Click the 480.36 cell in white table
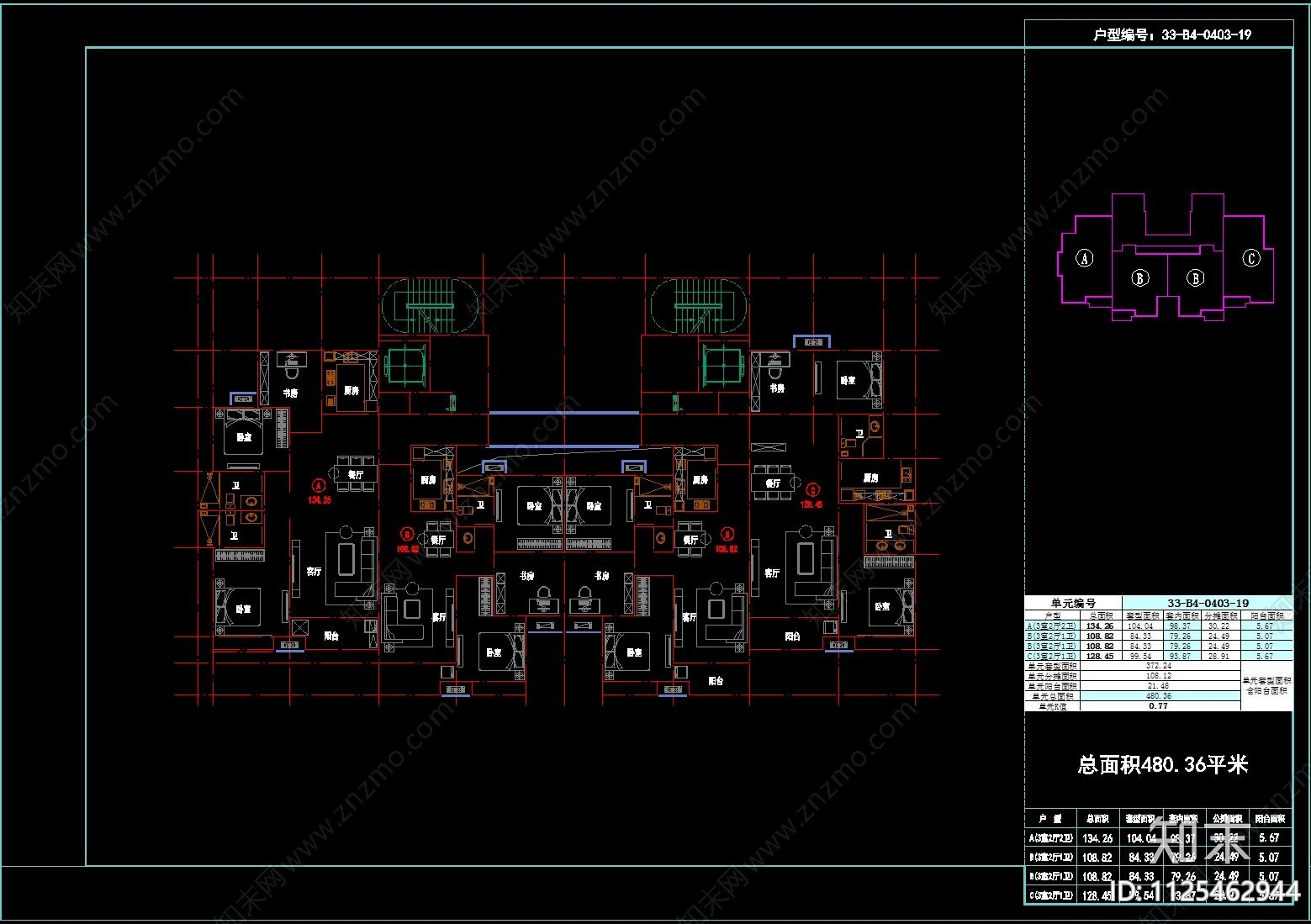The height and width of the screenshot is (924, 1311). click(1160, 695)
